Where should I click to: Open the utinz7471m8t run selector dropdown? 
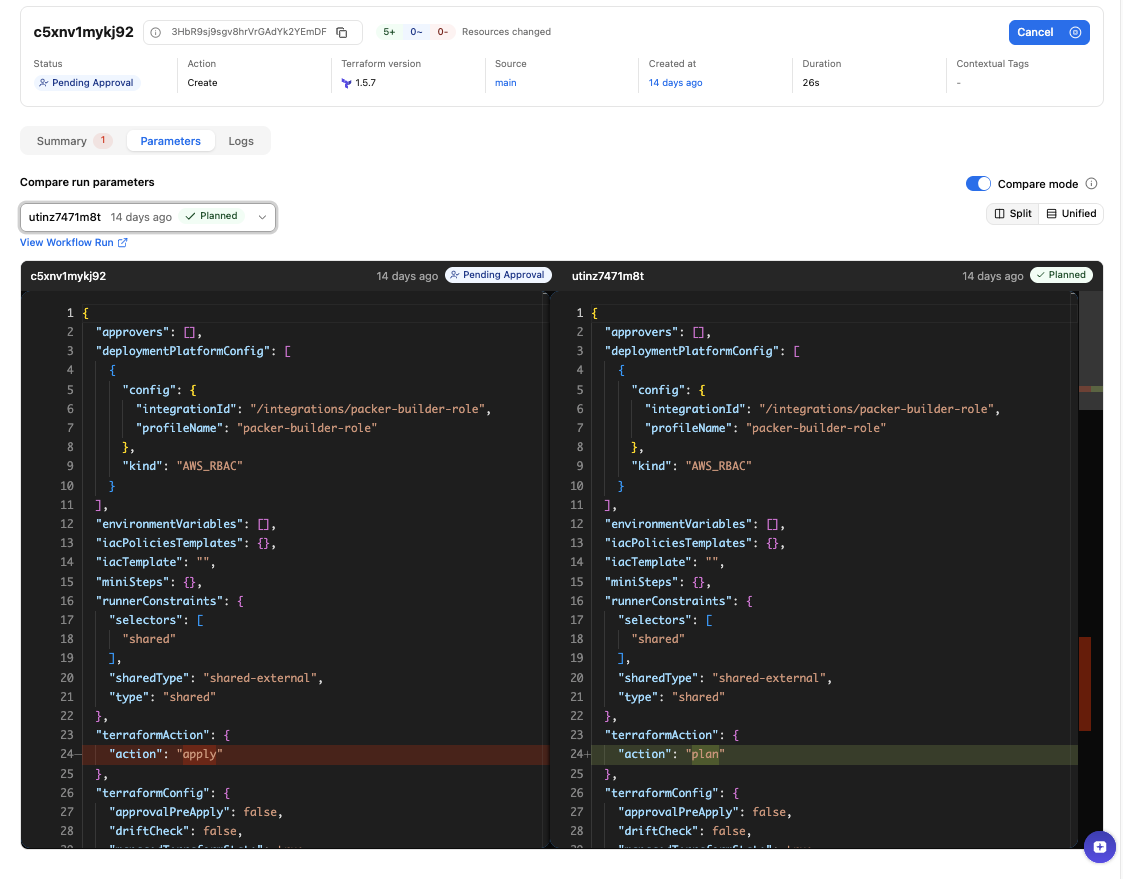pyautogui.click(x=148, y=217)
